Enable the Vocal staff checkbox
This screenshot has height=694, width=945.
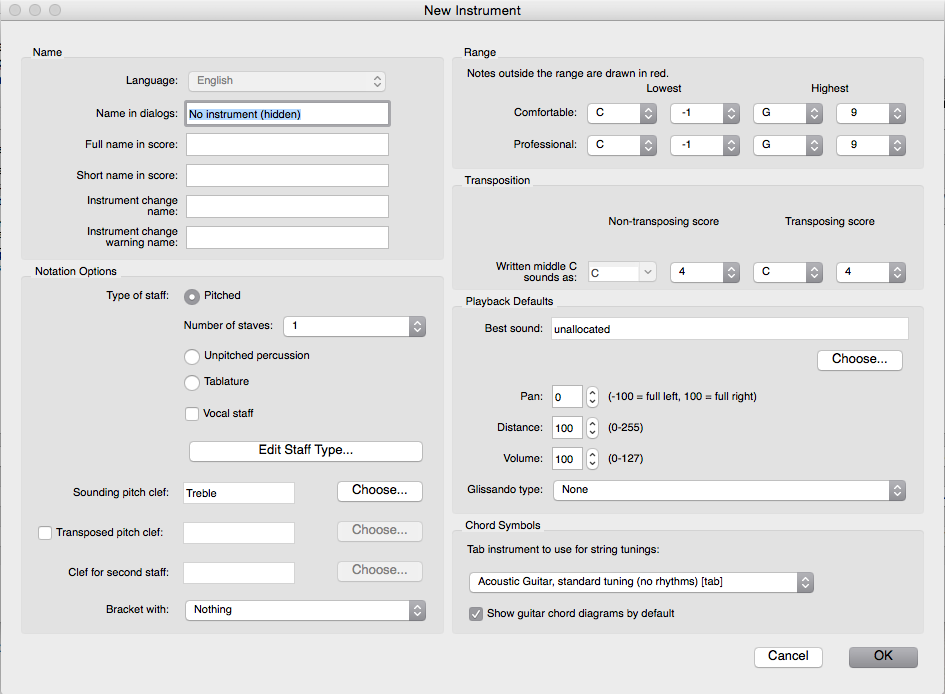(192, 414)
